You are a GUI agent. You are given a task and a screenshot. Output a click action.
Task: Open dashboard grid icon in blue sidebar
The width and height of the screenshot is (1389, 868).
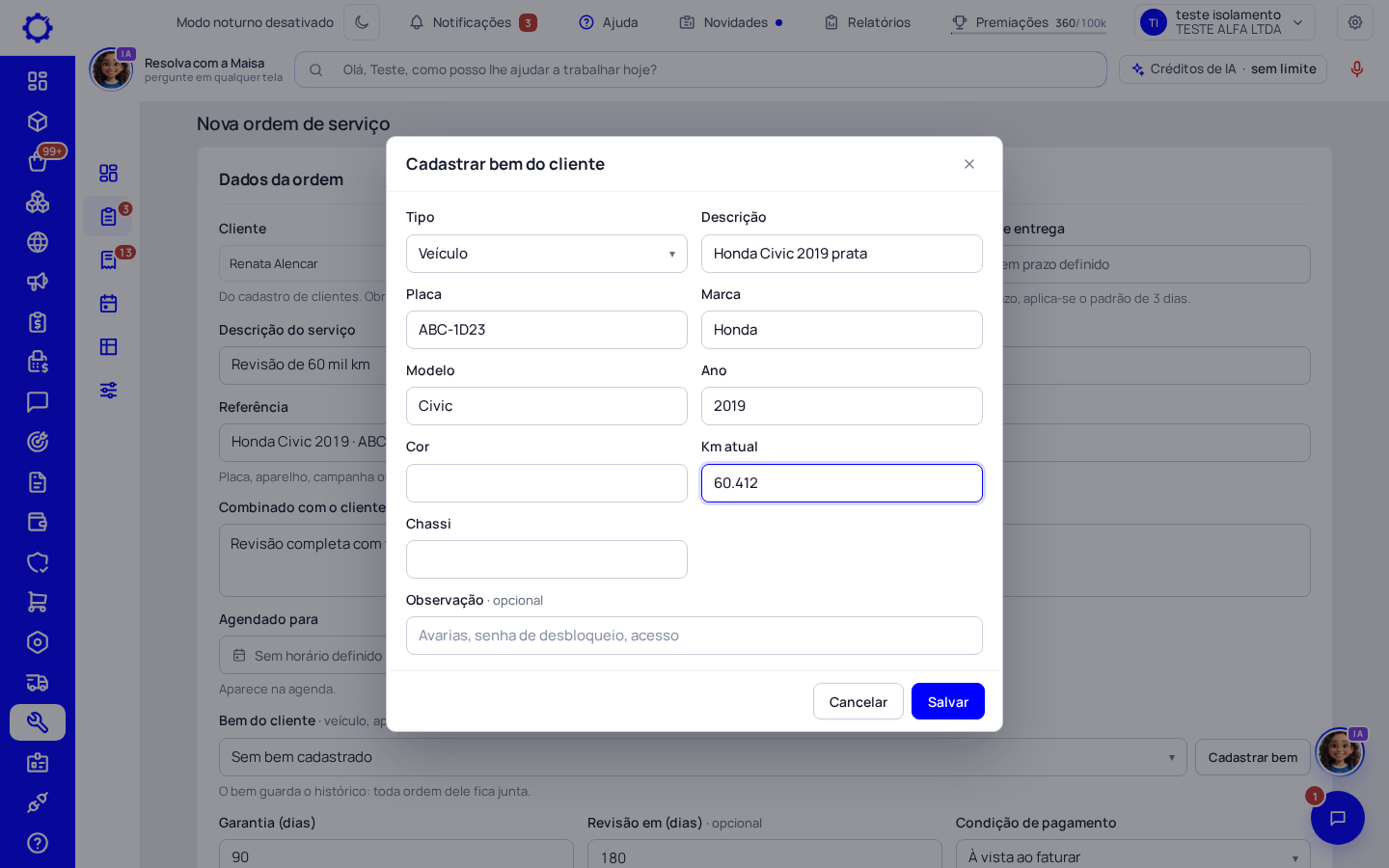point(38,81)
